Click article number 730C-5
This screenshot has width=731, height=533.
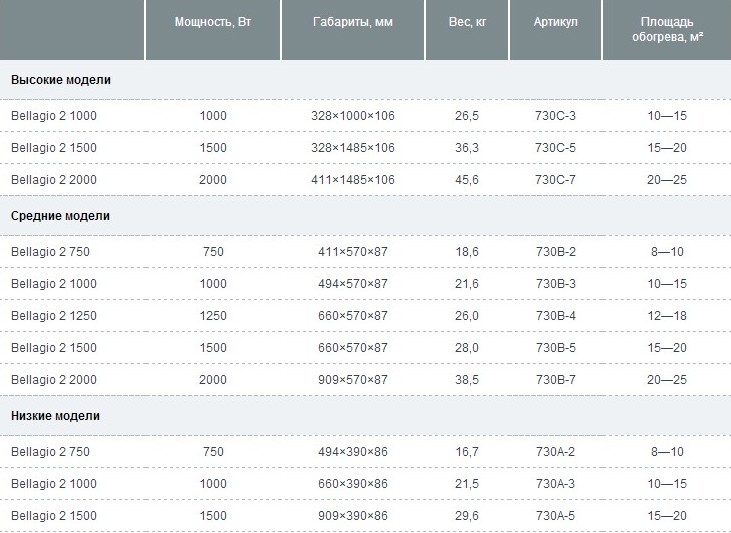click(x=555, y=148)
